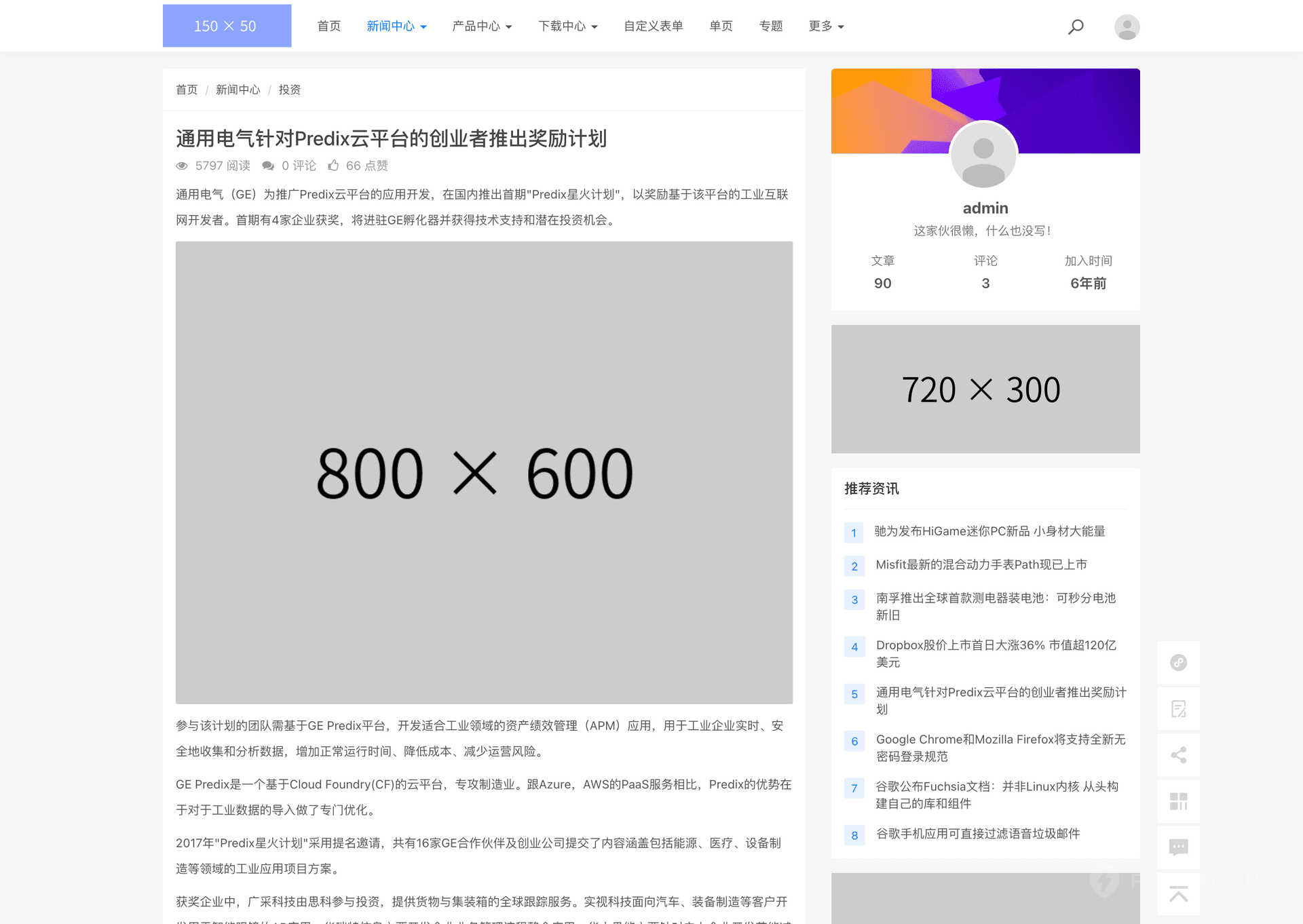Click 新闻中心 in the breadcrumb

pyautogui.click(x=238, y=90)
